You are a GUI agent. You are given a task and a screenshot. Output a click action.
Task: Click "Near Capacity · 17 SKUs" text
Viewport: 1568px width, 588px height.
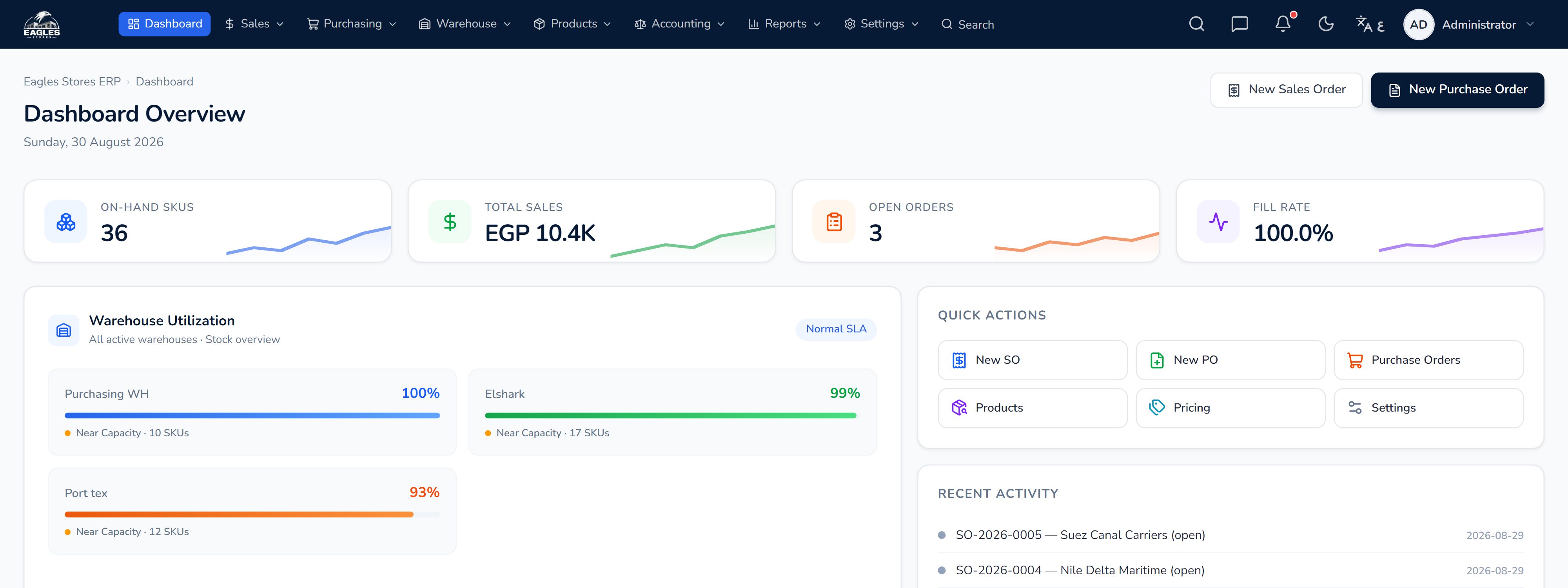click(x=553, y=434)
